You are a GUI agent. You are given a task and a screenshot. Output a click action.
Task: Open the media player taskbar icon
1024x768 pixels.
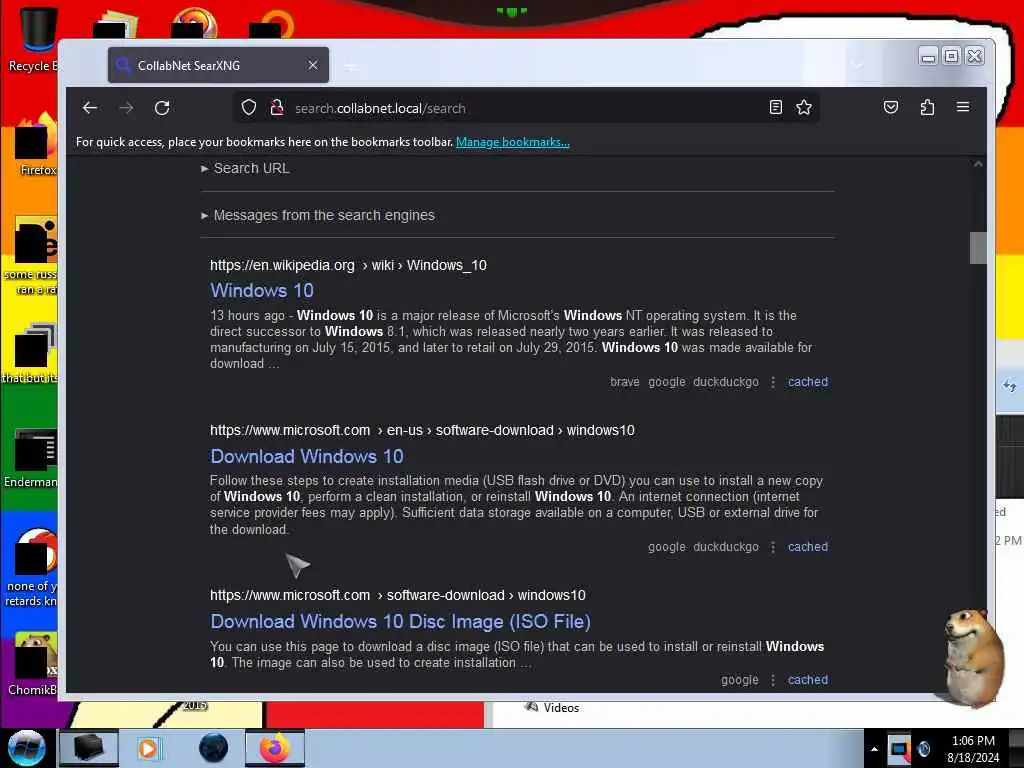coord(148,748)
